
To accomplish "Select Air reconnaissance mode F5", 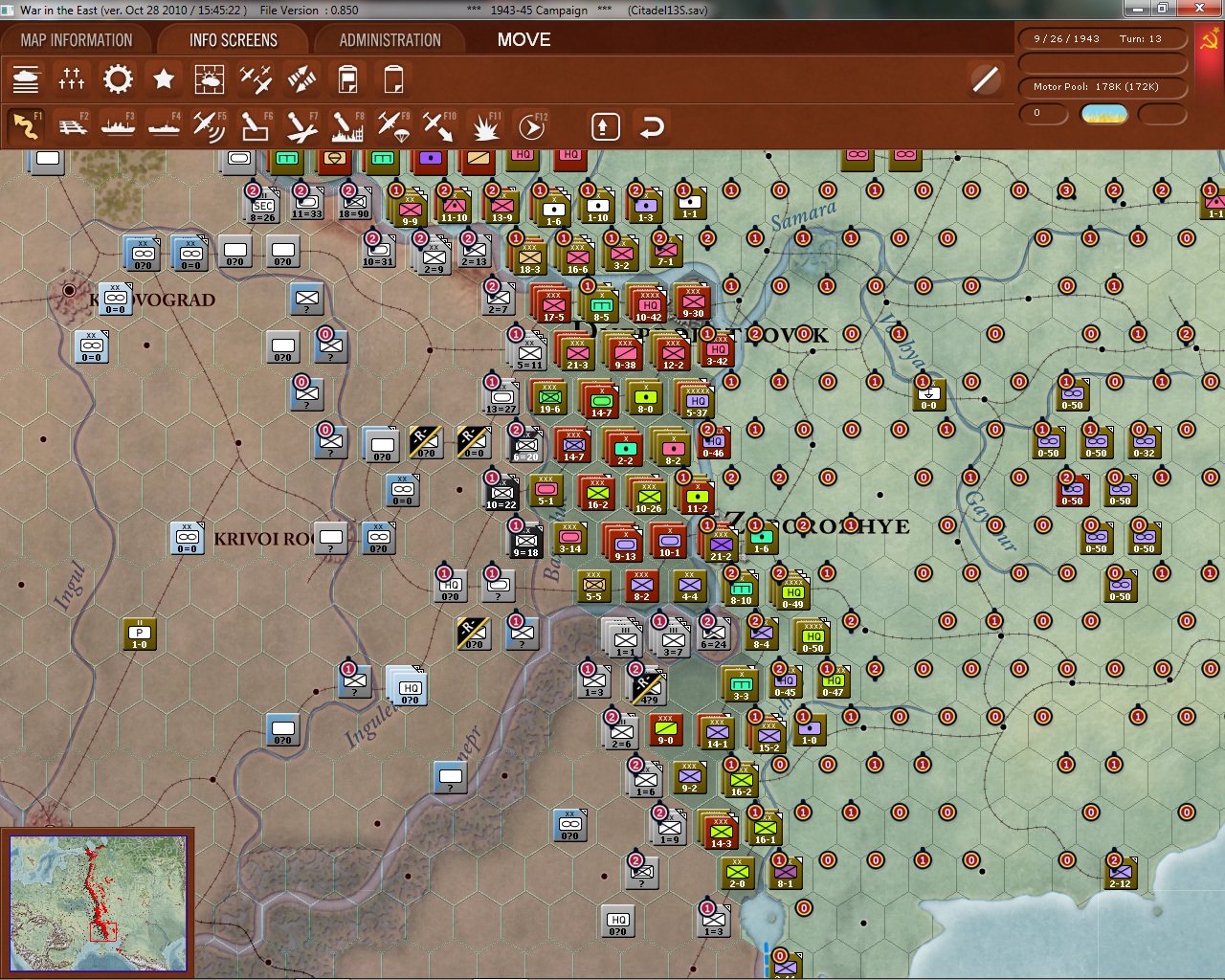I will 210,126.
